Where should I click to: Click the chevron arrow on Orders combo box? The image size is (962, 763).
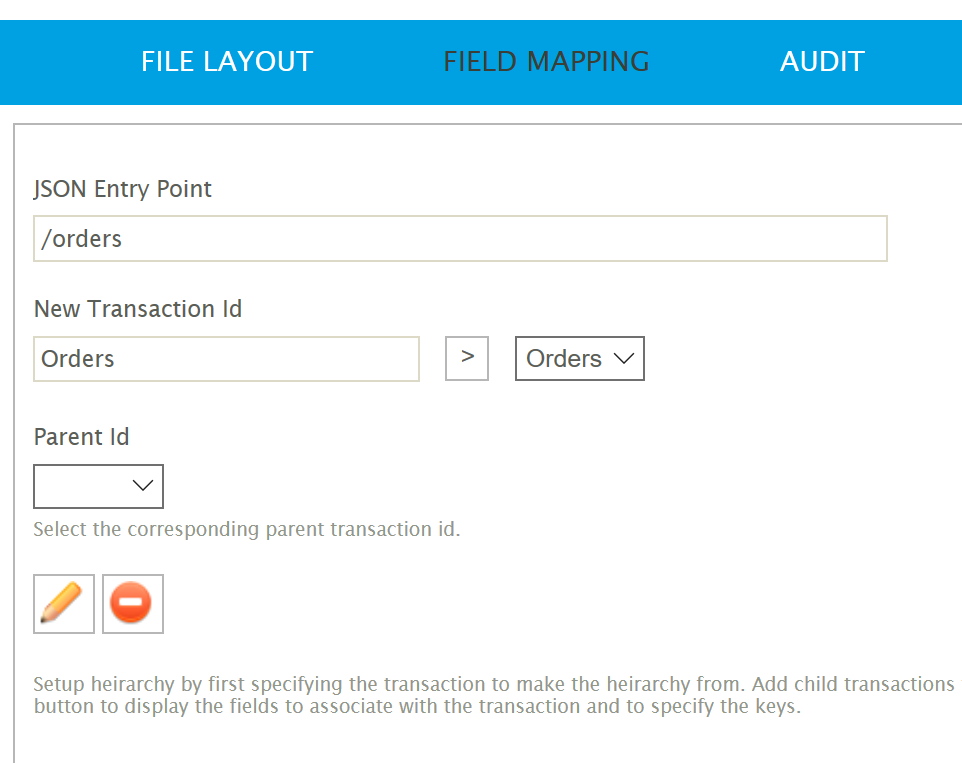tap(624, 359)
